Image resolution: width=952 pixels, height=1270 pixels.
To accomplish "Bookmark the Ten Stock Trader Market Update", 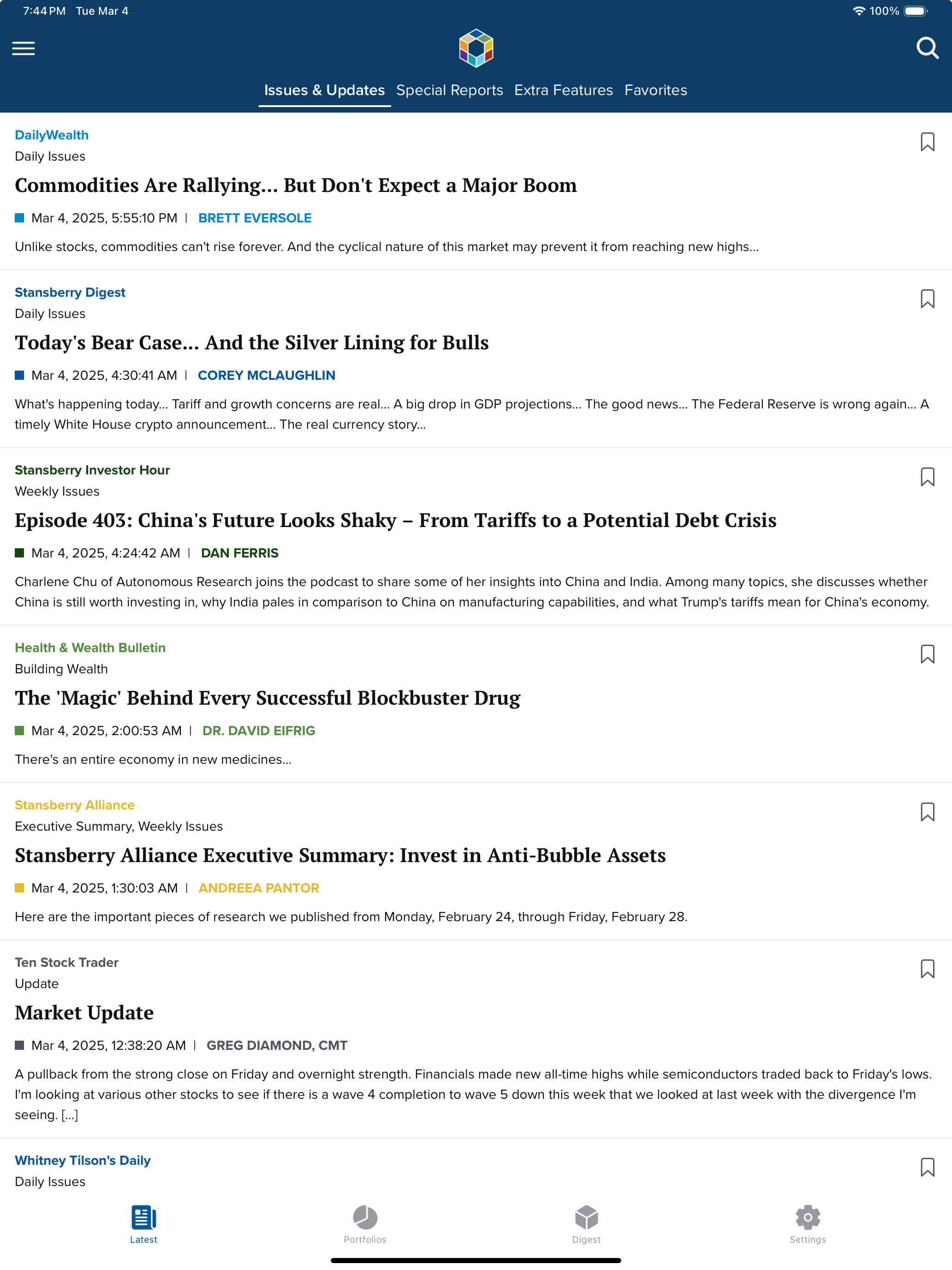I will tap(928, 969).
